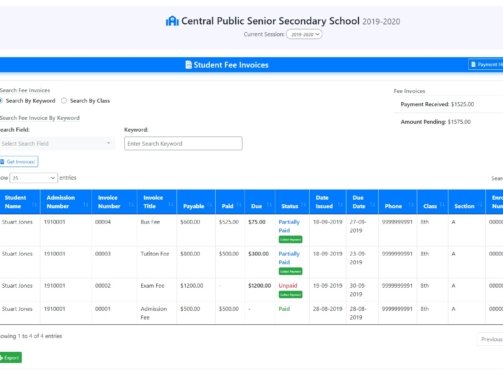
Task: Open the Select Search Field dropdown
Action: (x=56, y=143)
